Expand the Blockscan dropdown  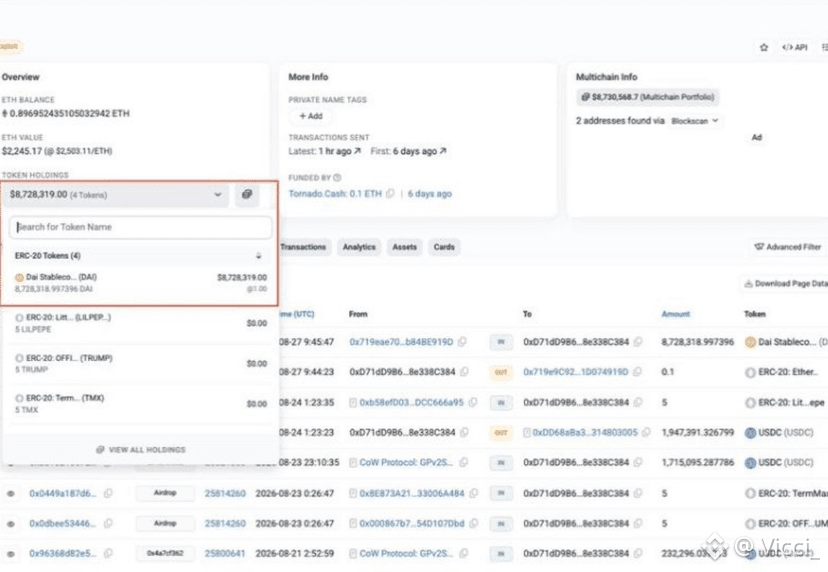pyautogui.click(x=695, y=121)
